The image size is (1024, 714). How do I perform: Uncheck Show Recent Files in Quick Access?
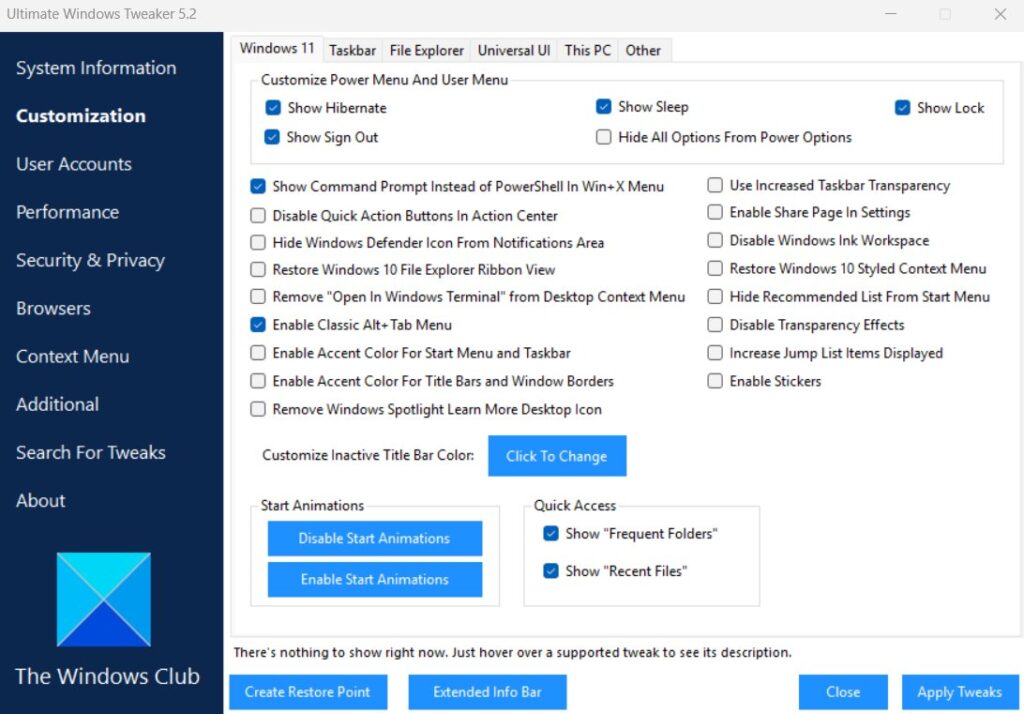[x=551, y=571]
